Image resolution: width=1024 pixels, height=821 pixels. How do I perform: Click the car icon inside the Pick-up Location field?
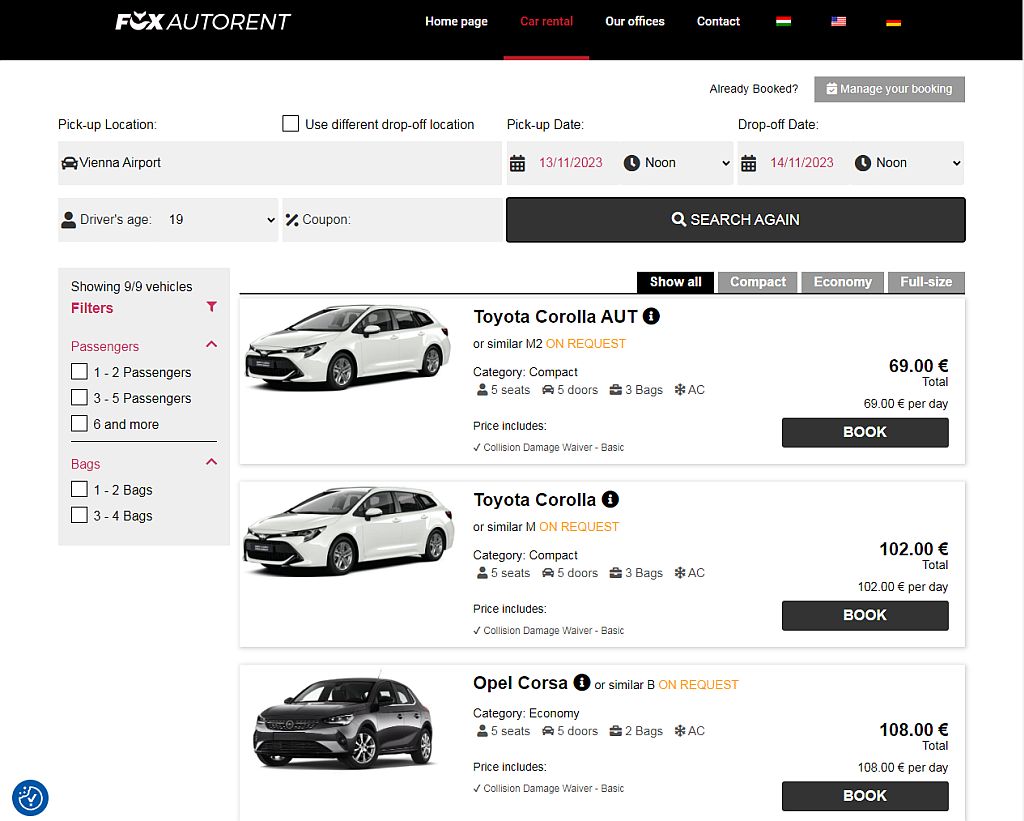click(69, 161)
